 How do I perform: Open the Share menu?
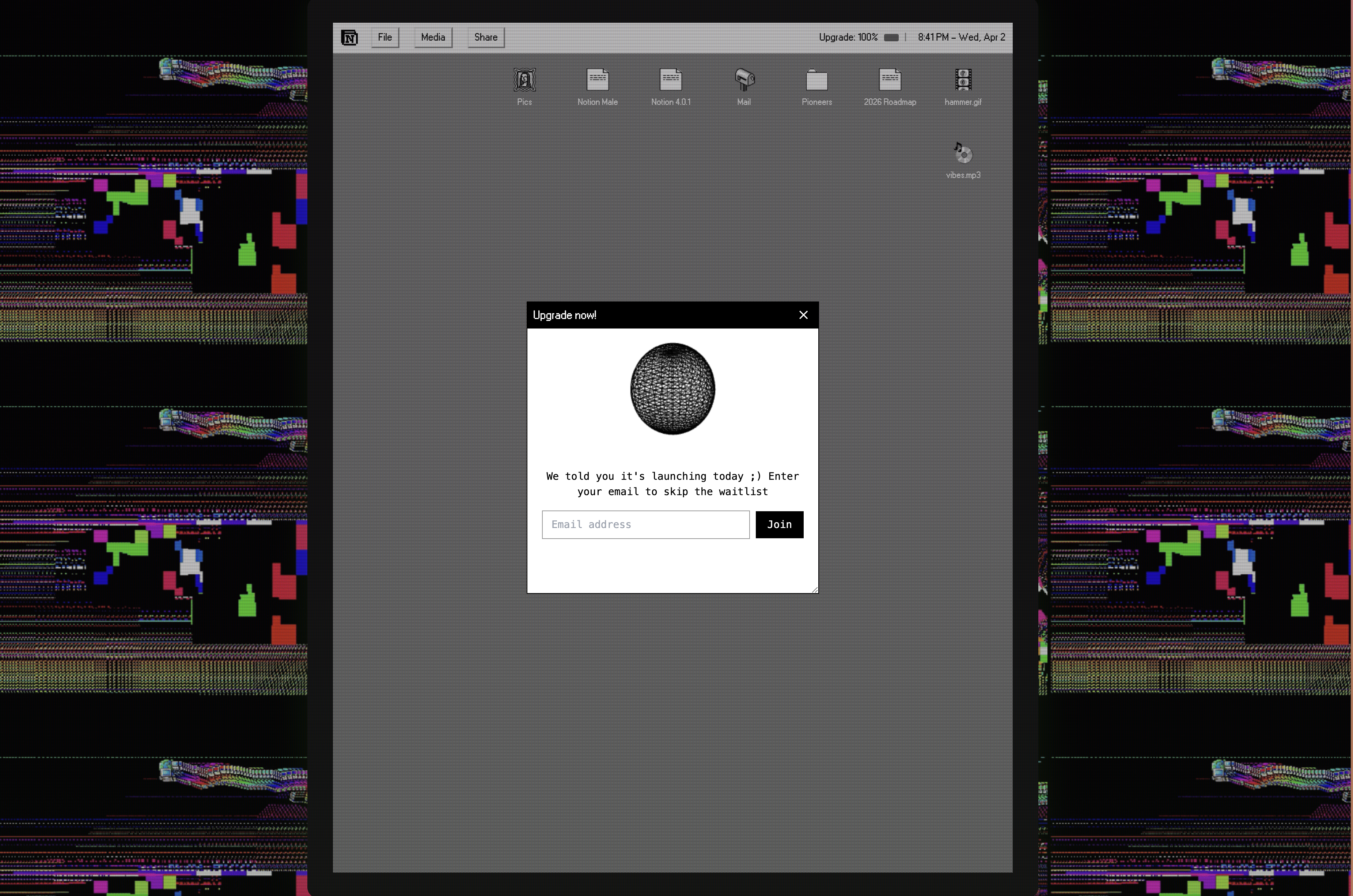pos(486,38)
